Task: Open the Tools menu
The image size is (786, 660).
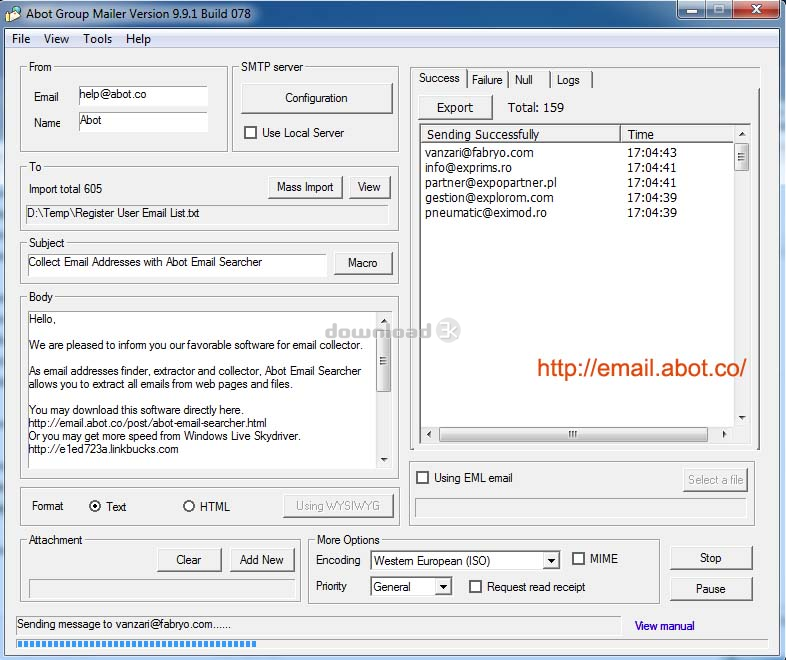Action: [x=97, y=39]
